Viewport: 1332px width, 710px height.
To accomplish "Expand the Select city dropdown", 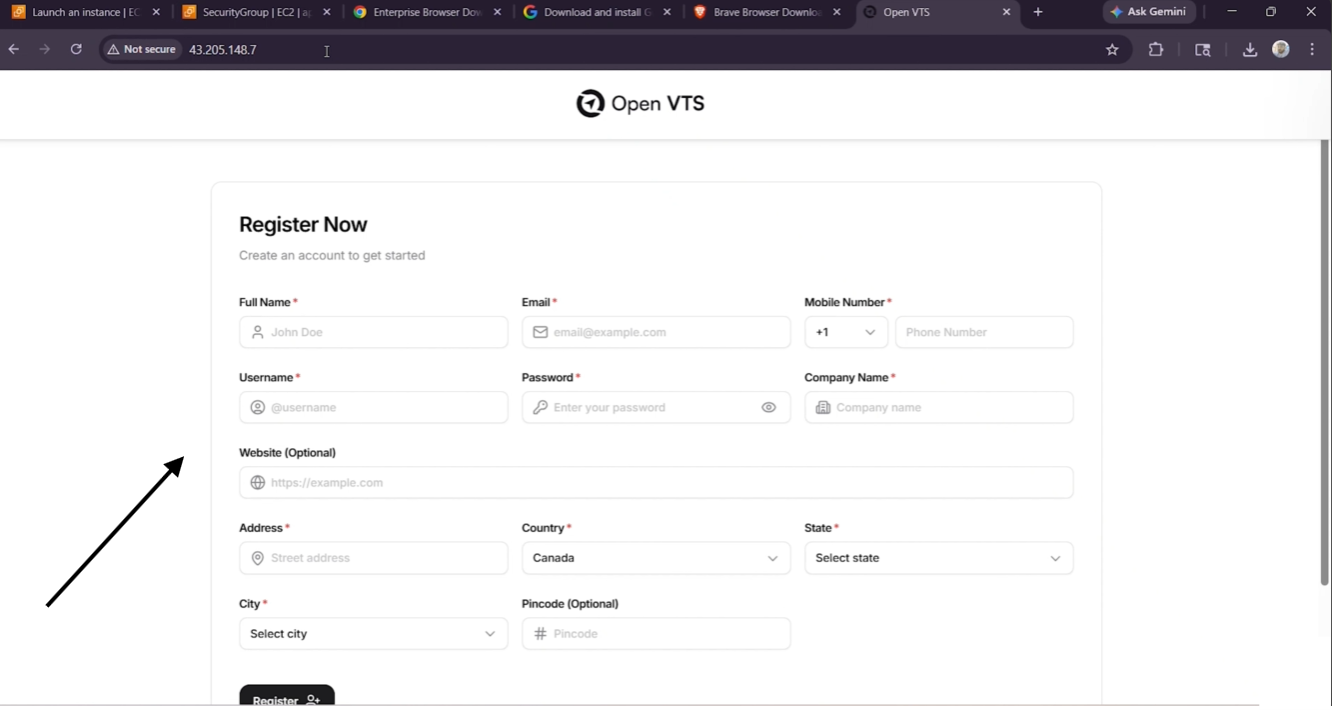I will 373,634.
